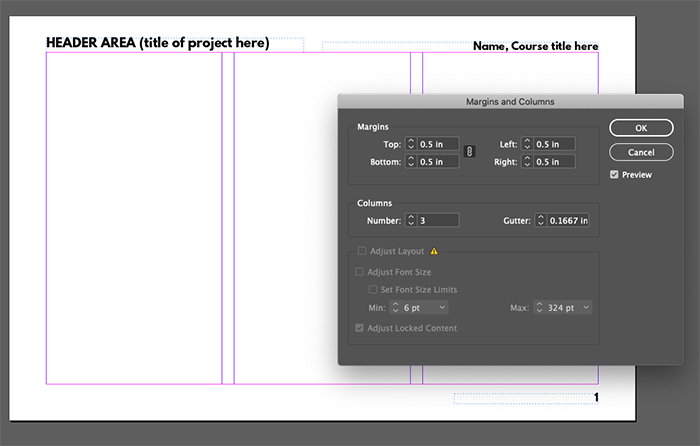The width and height of the screenshot is (700, 446).
Task: Click the Bottom margin stepper arrows
Action: [x=411, y=162]
